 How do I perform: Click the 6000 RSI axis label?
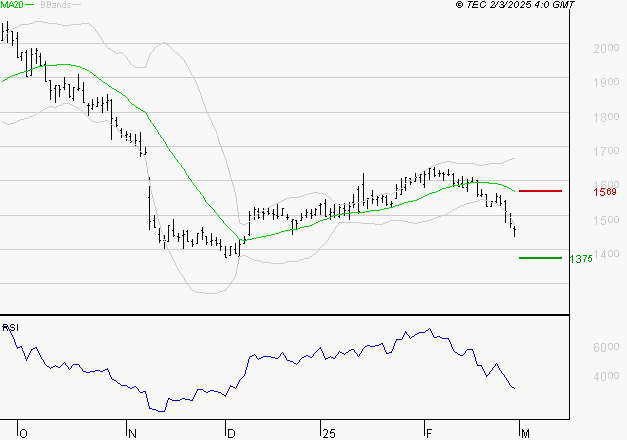(606, 347)
